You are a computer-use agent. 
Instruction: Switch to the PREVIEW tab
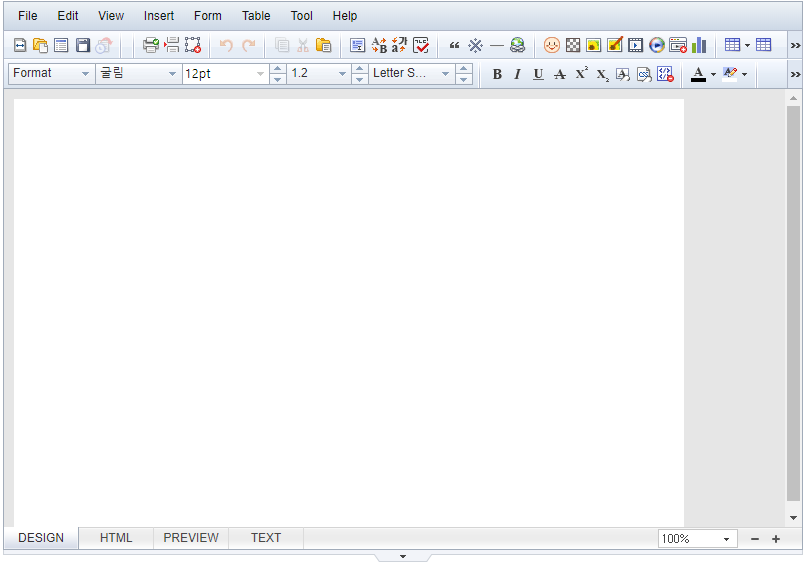191,538
